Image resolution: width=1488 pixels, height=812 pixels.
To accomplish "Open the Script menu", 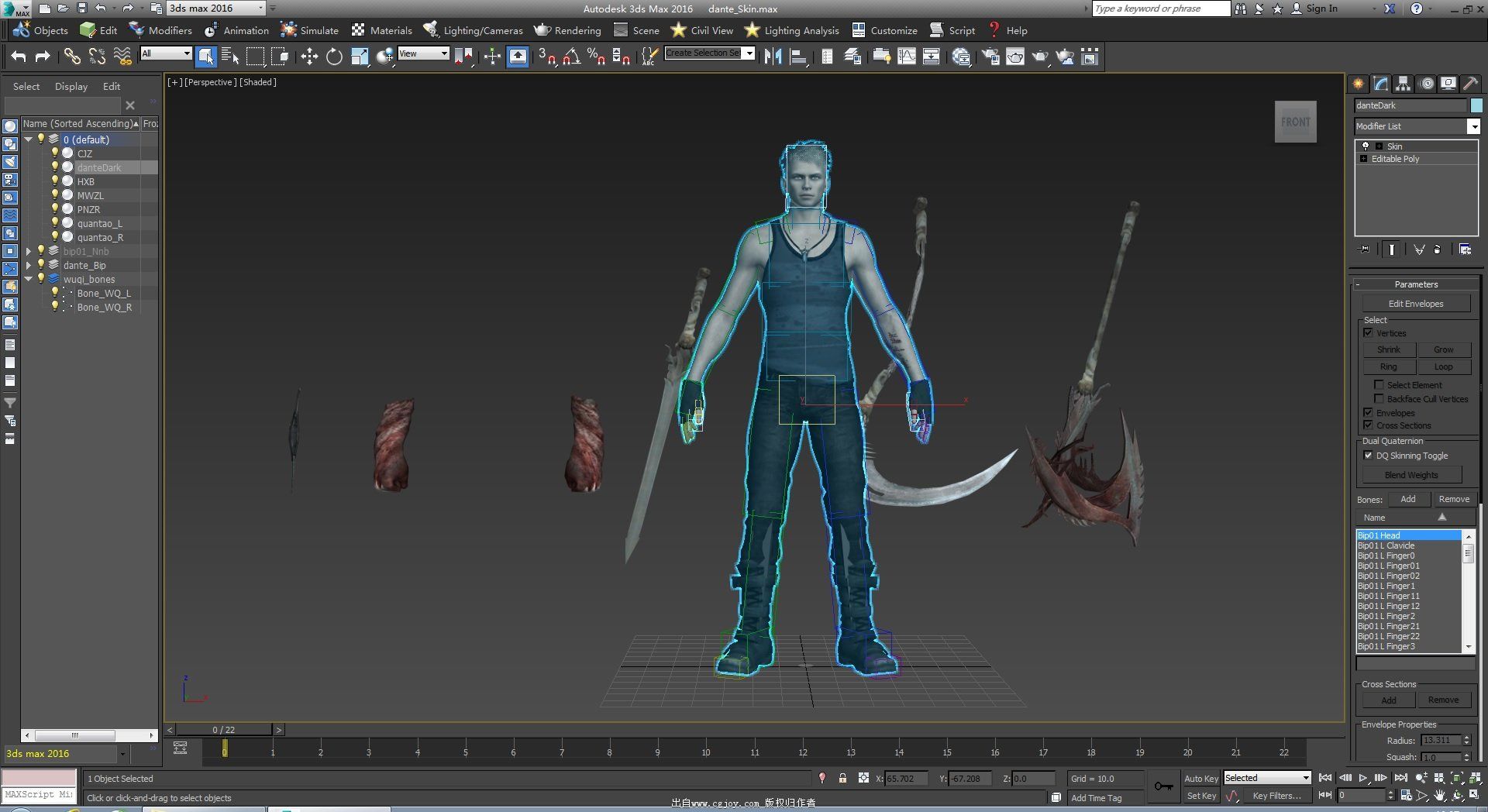I will [x=952, y=30].
